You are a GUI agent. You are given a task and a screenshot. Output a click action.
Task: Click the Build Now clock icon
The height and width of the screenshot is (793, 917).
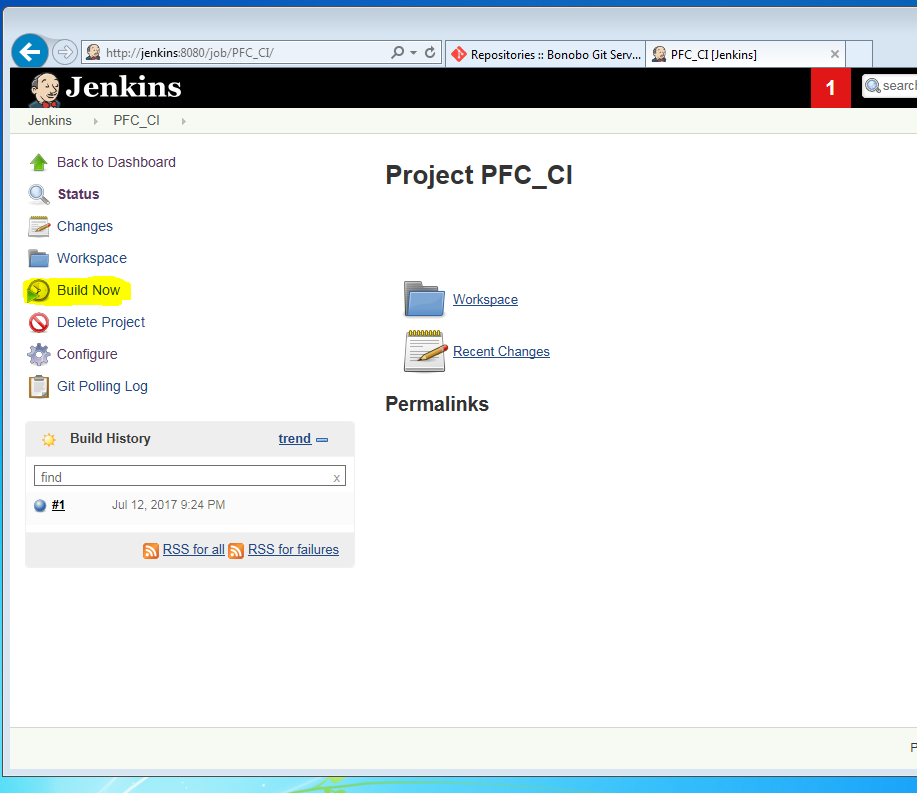(39, 291)
